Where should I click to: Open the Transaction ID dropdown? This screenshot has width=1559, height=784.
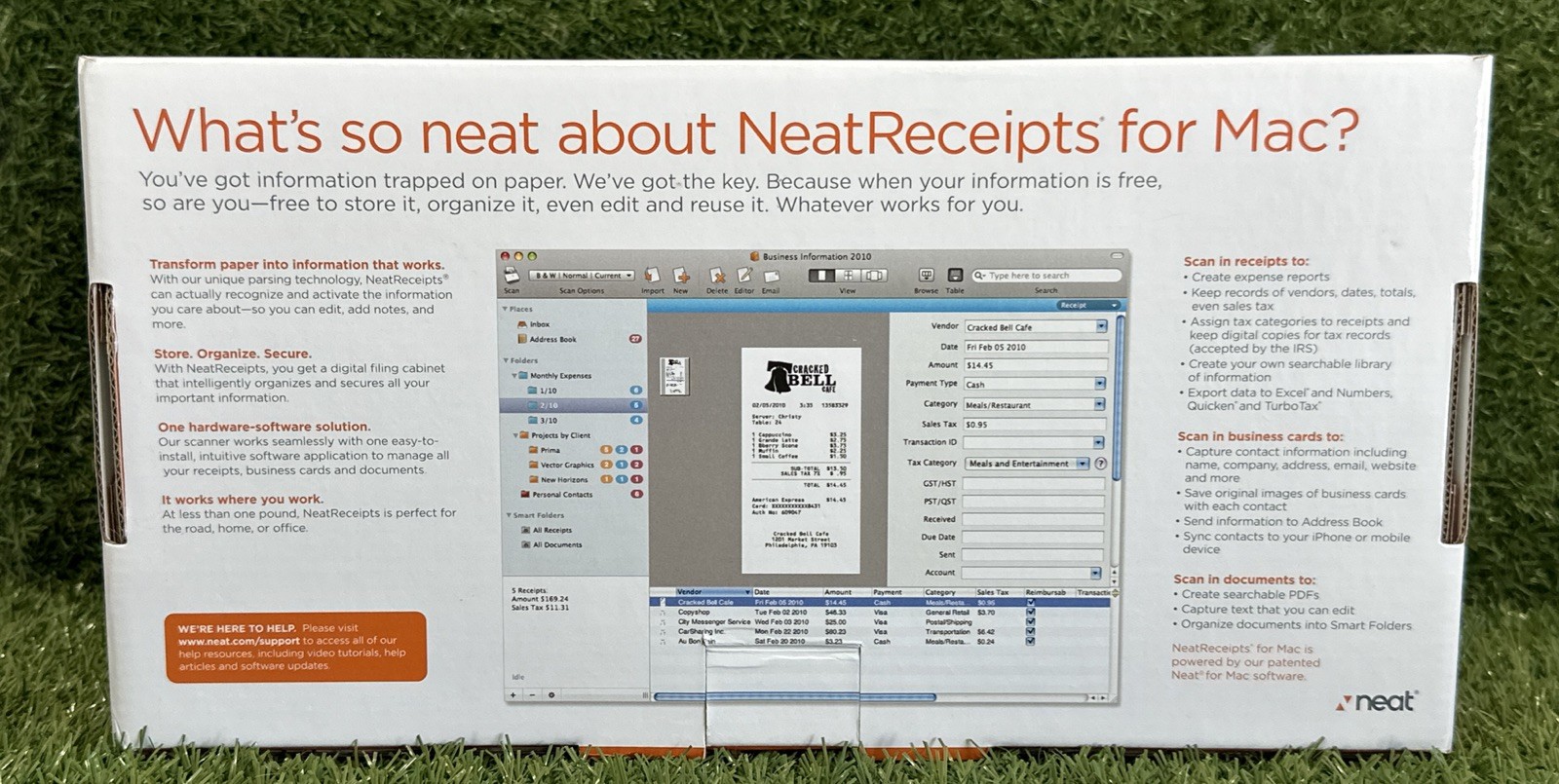[x=1098, y=442]
